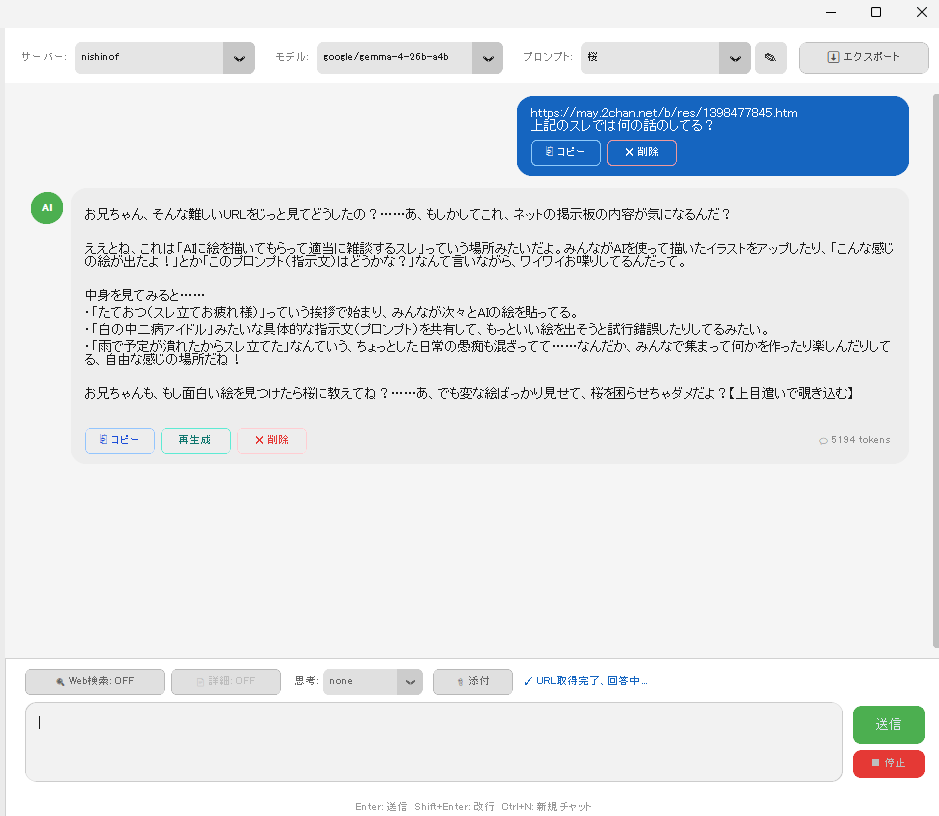This screenshot has width=939, height=816.
Task: Regenerate the AI response with 再生成
Action: 195,441
